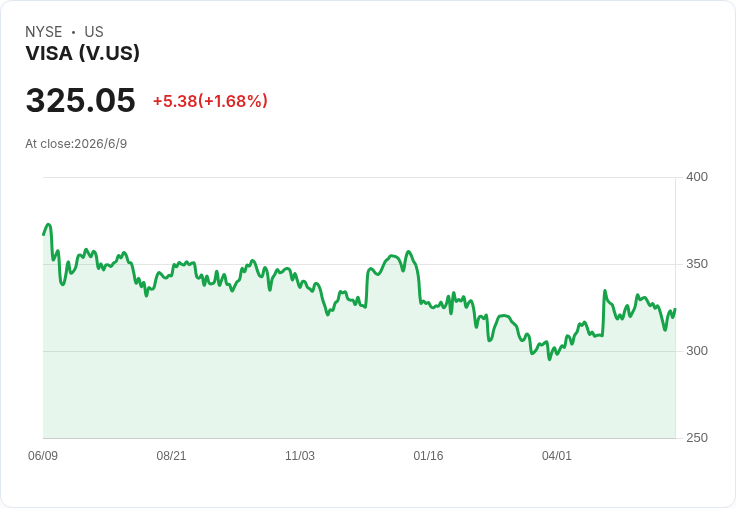
Task: Click the 350 y-axis price label
Action: point(697,264)
